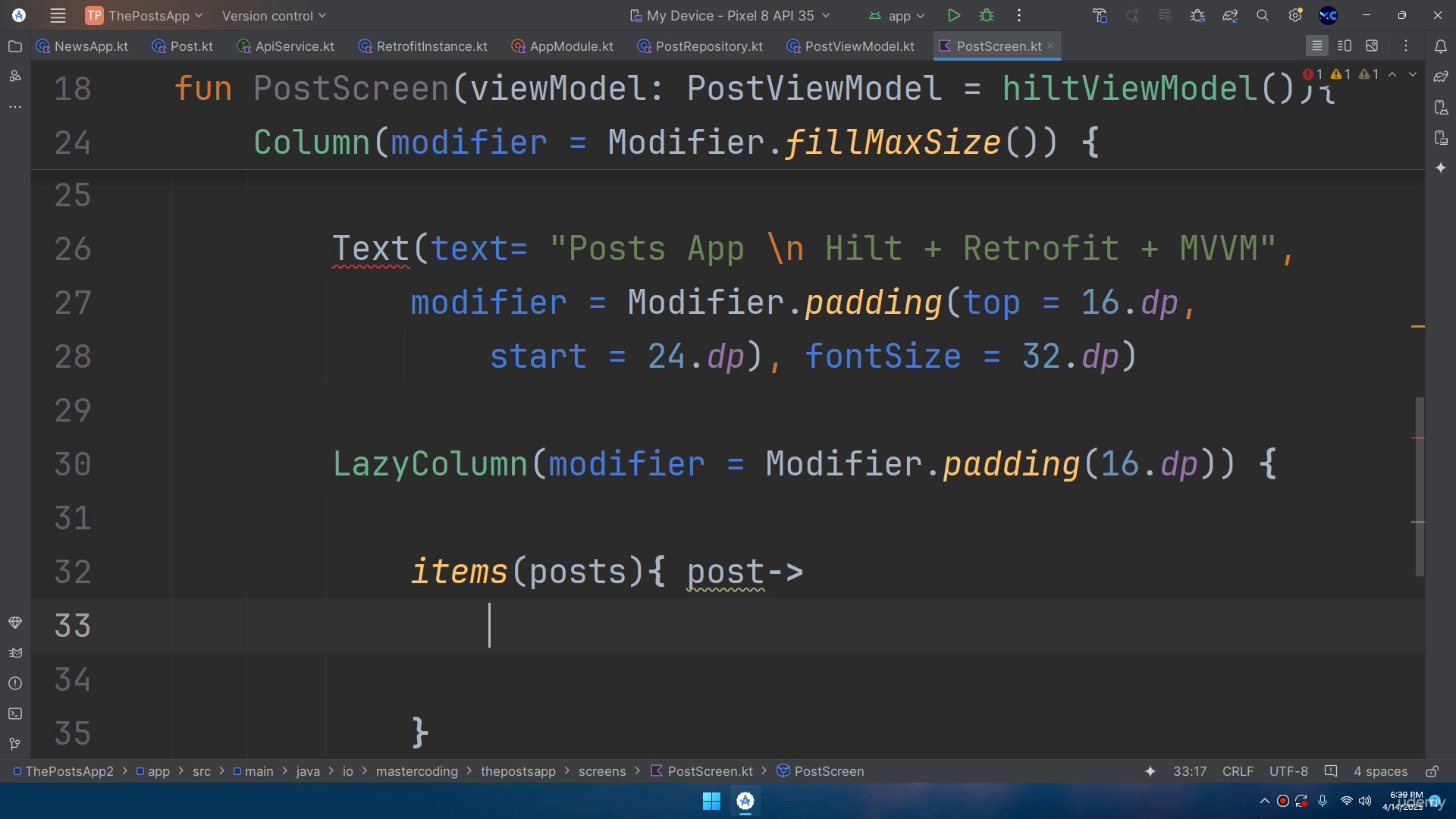Open the Terminal tool window

coord(14,714)
